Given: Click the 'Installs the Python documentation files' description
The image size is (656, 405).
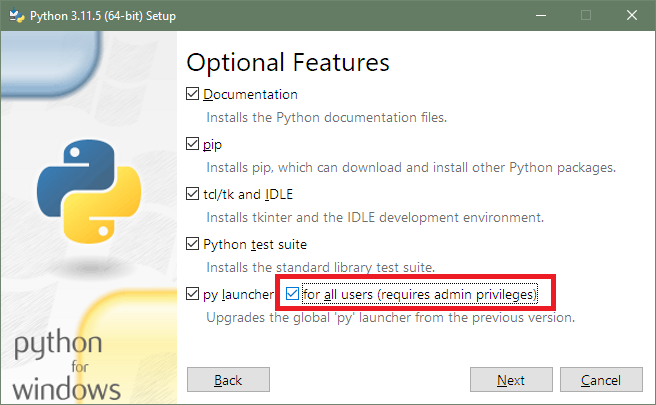Looking at the screenshot, I should [326, 118].
